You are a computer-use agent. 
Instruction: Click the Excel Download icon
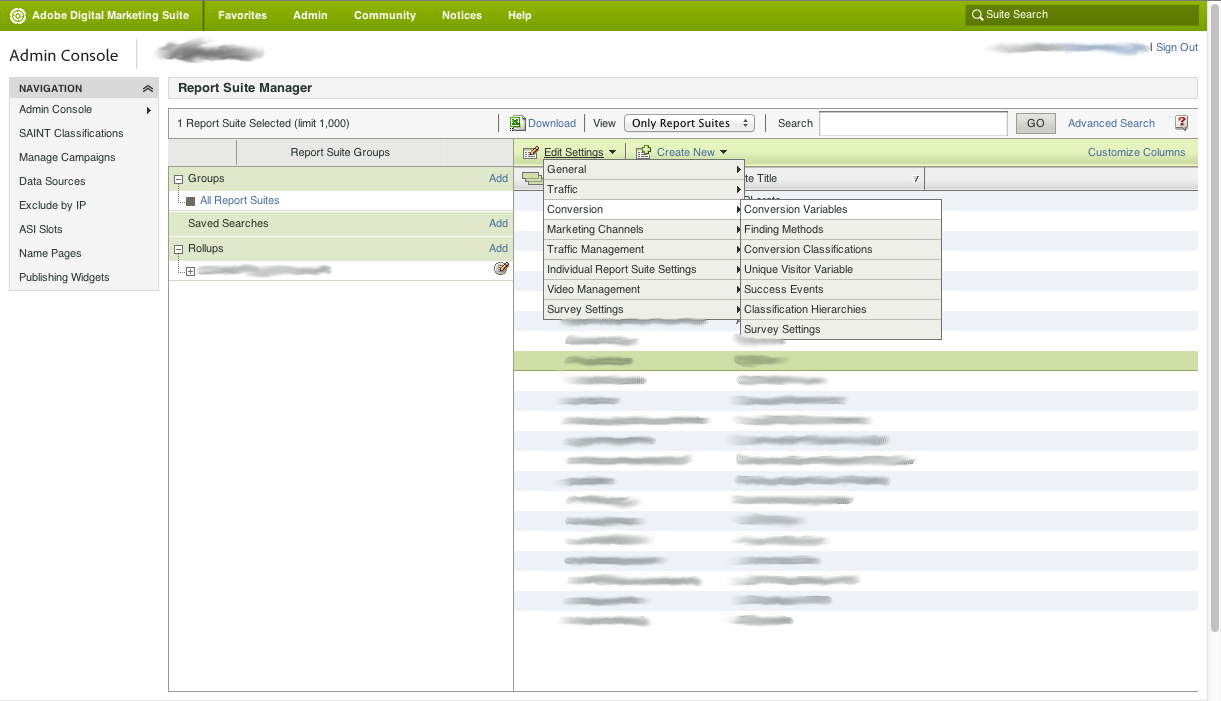tap(517, 123)
